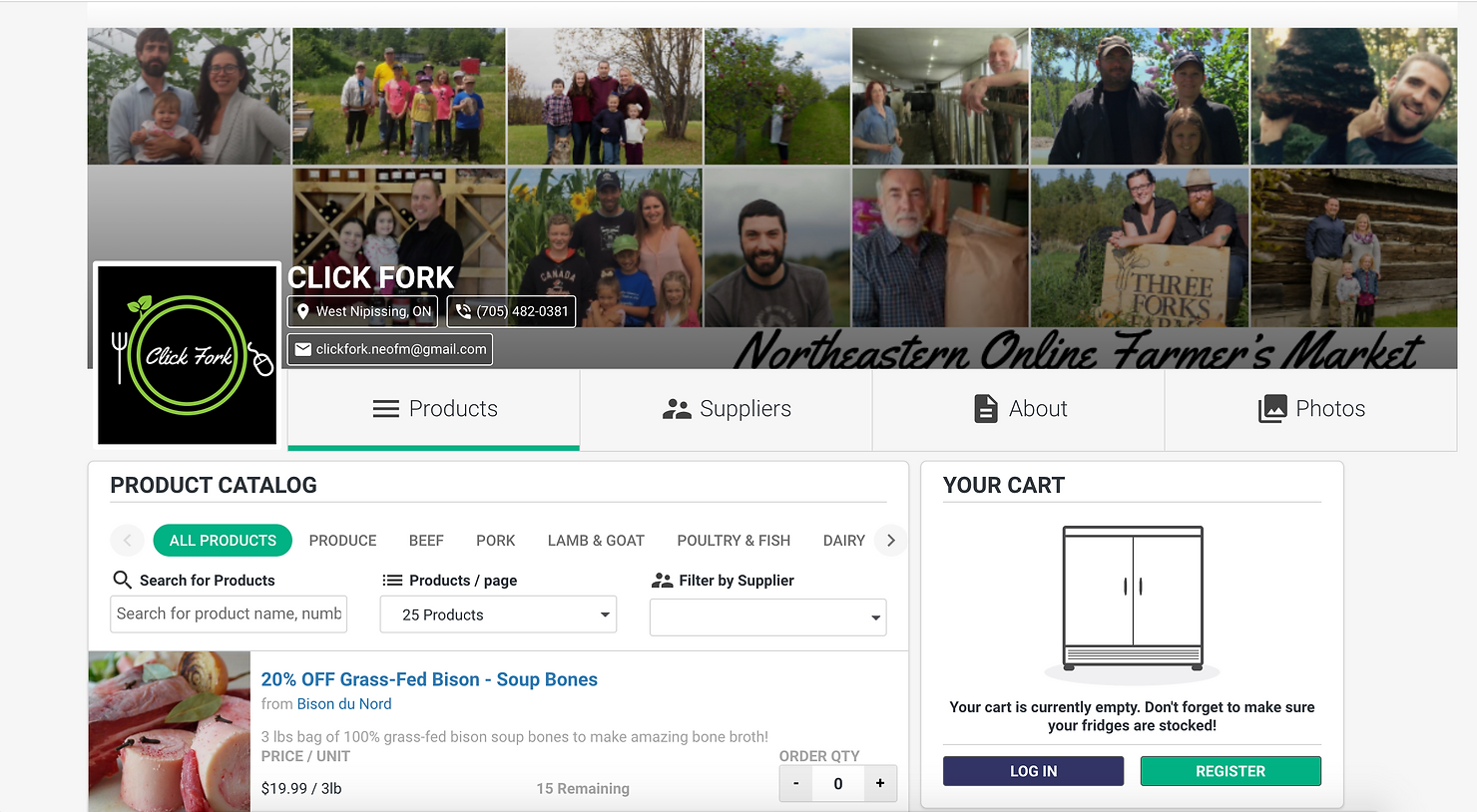Click the $19.99 / 3lb price text
Viewport: 1477px width, 812px height.
click(x=301, y=788)
